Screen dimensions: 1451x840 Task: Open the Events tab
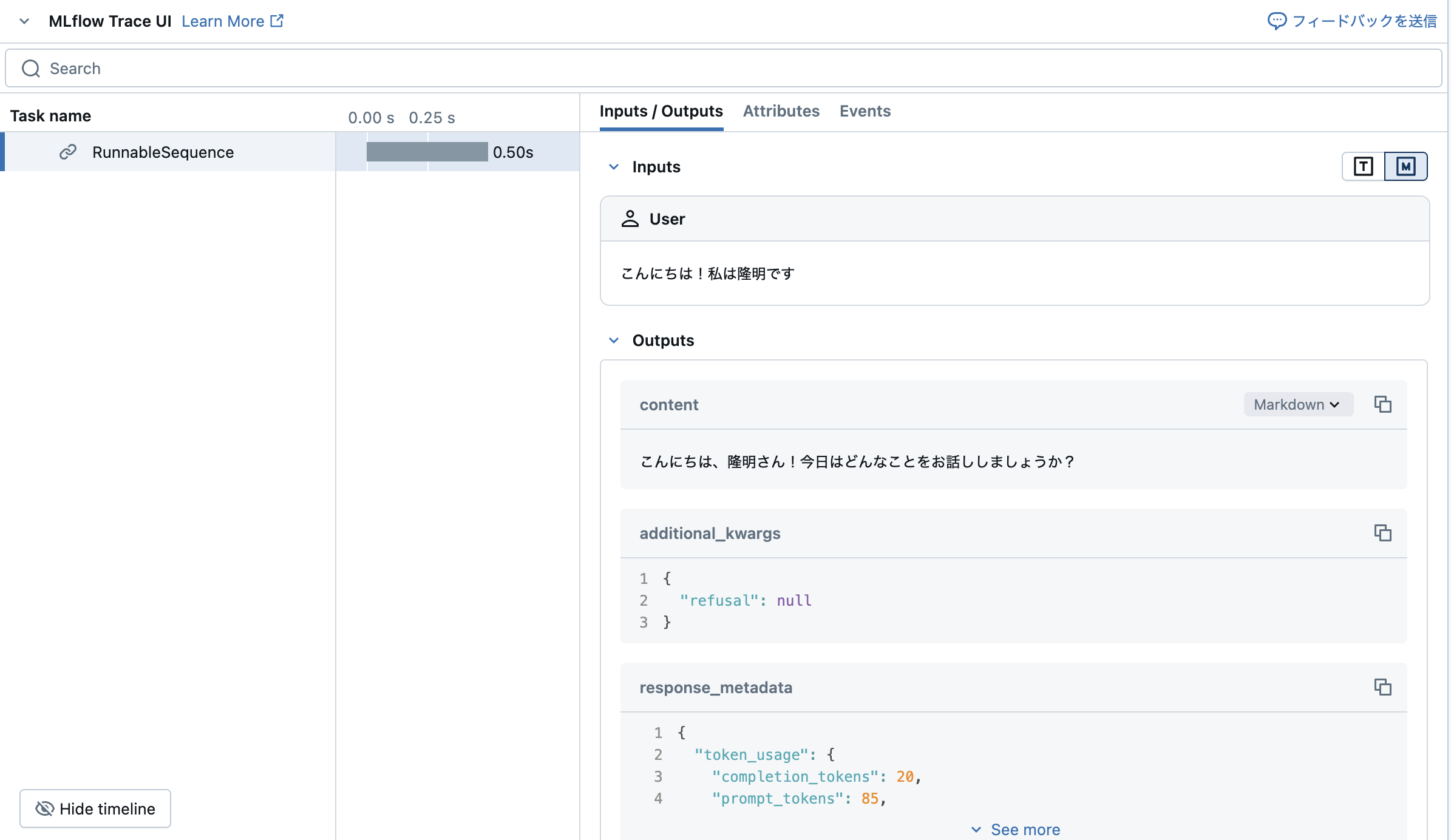pyautogui.click(x=865, y=111)
